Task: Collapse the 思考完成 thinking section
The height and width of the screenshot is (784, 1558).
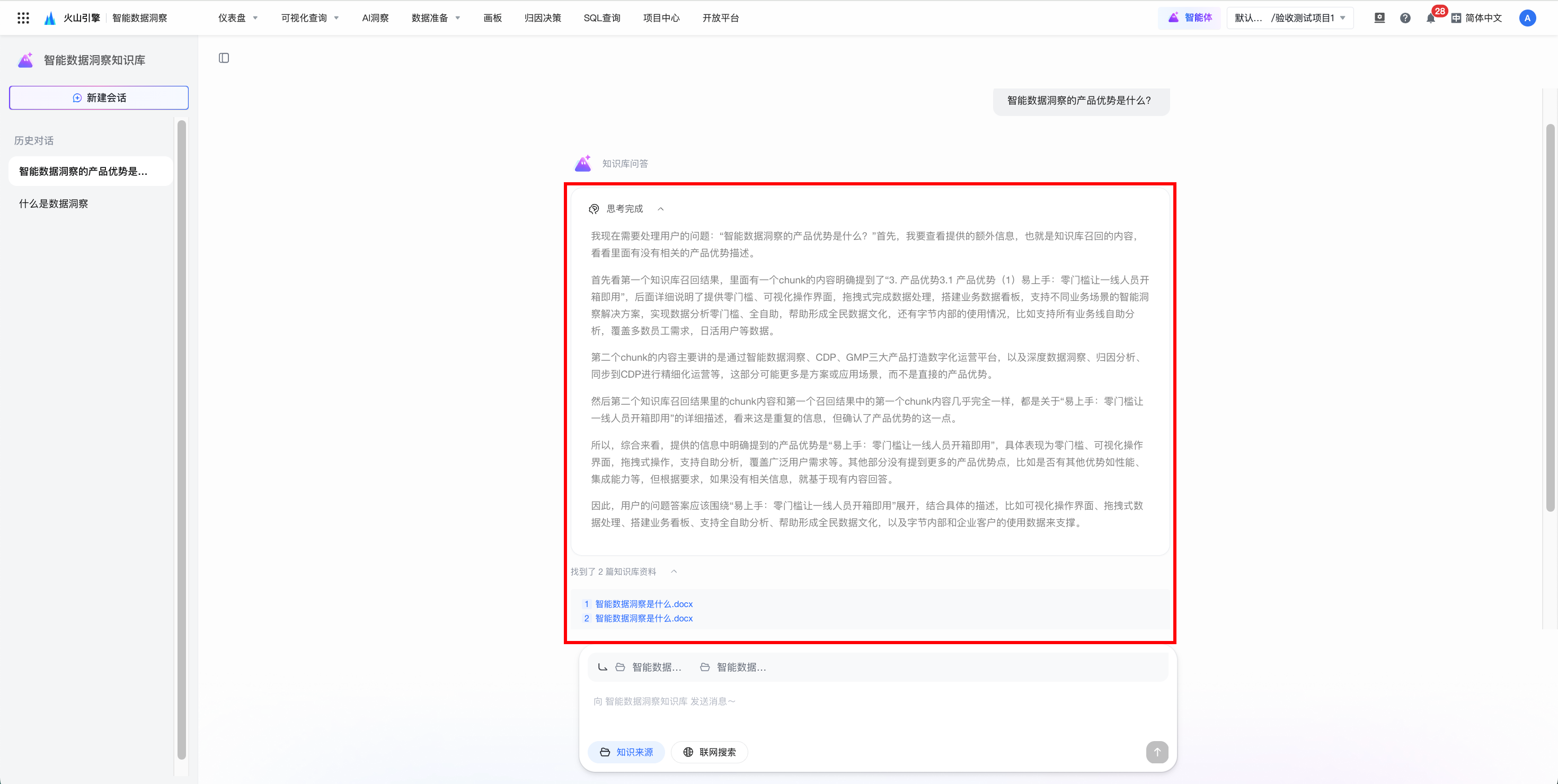Action: [x=660, y=209]
